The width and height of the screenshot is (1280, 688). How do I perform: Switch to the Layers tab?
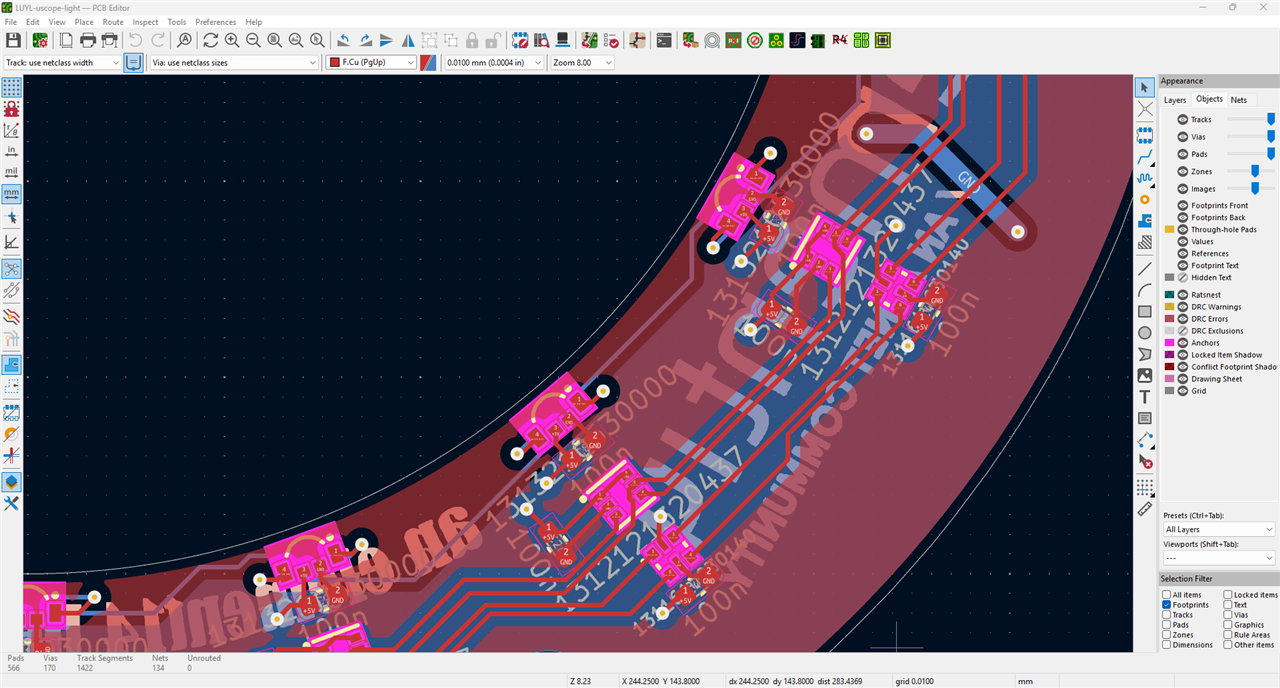1175,100
